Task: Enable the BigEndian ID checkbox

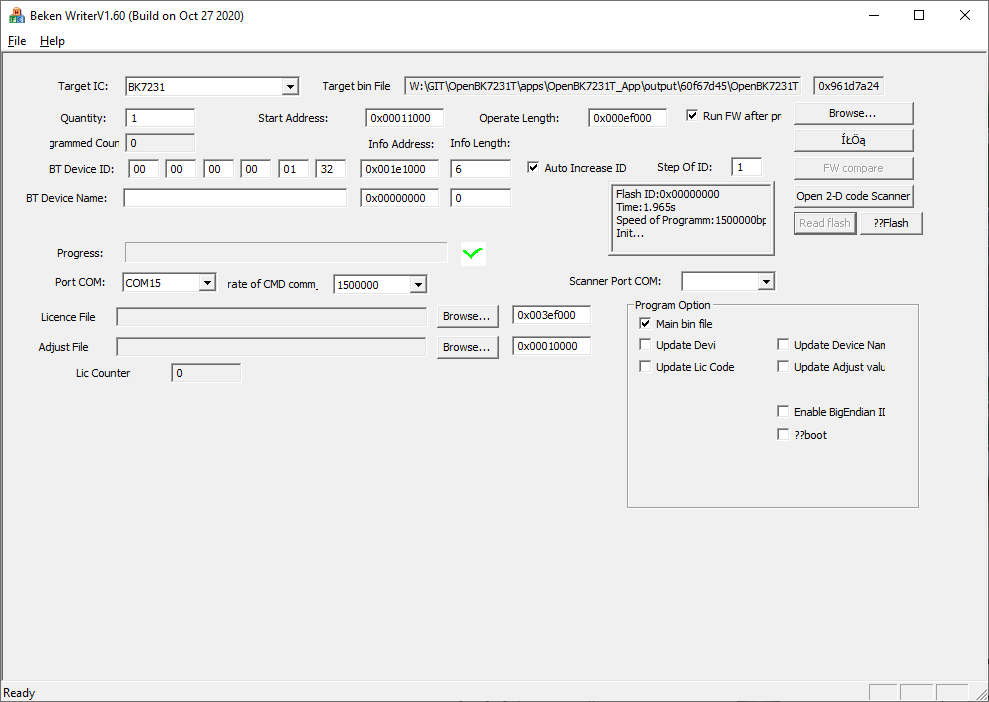Action: coord(783,412)
